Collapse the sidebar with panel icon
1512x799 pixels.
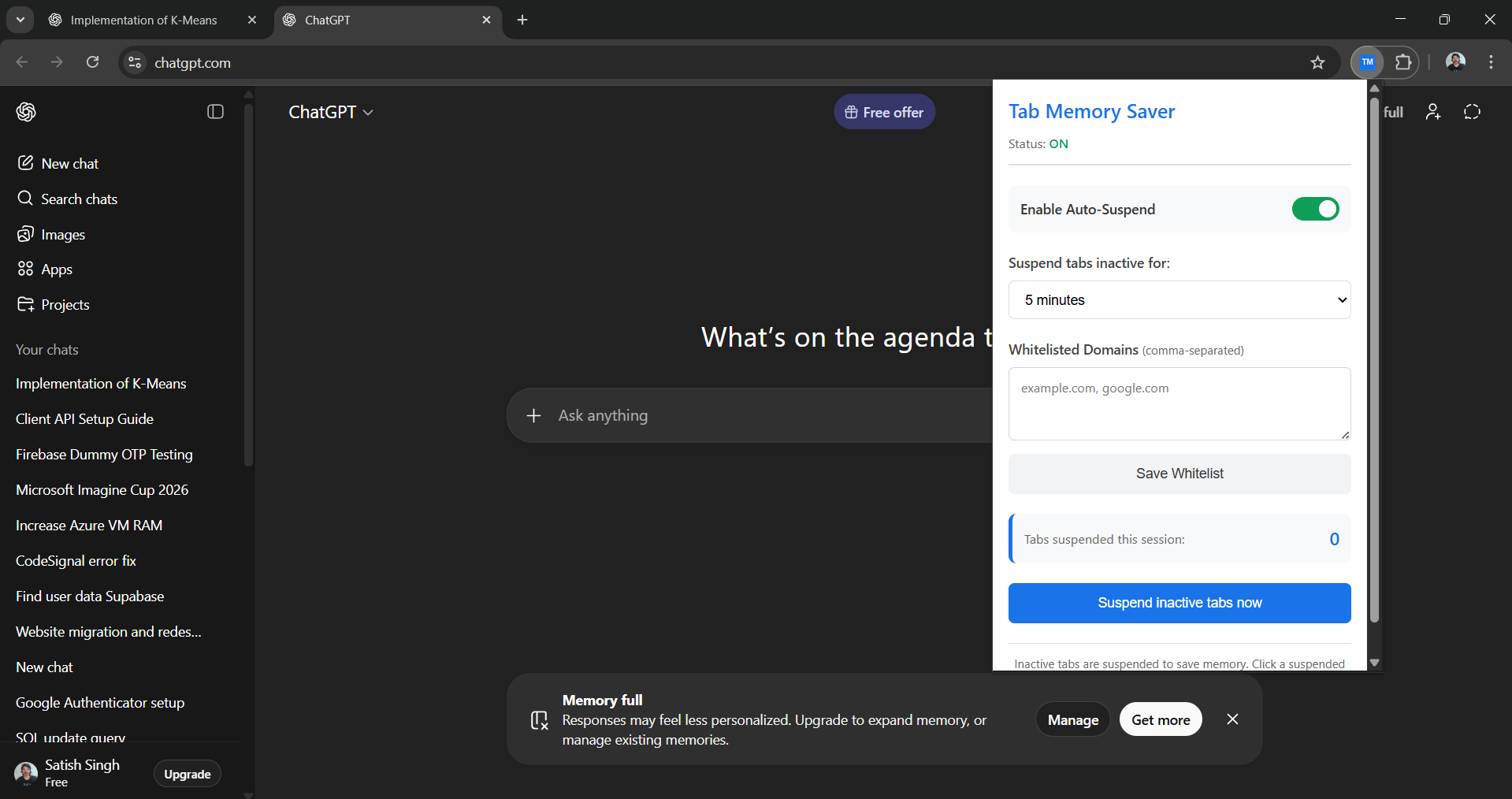point(215,112)
